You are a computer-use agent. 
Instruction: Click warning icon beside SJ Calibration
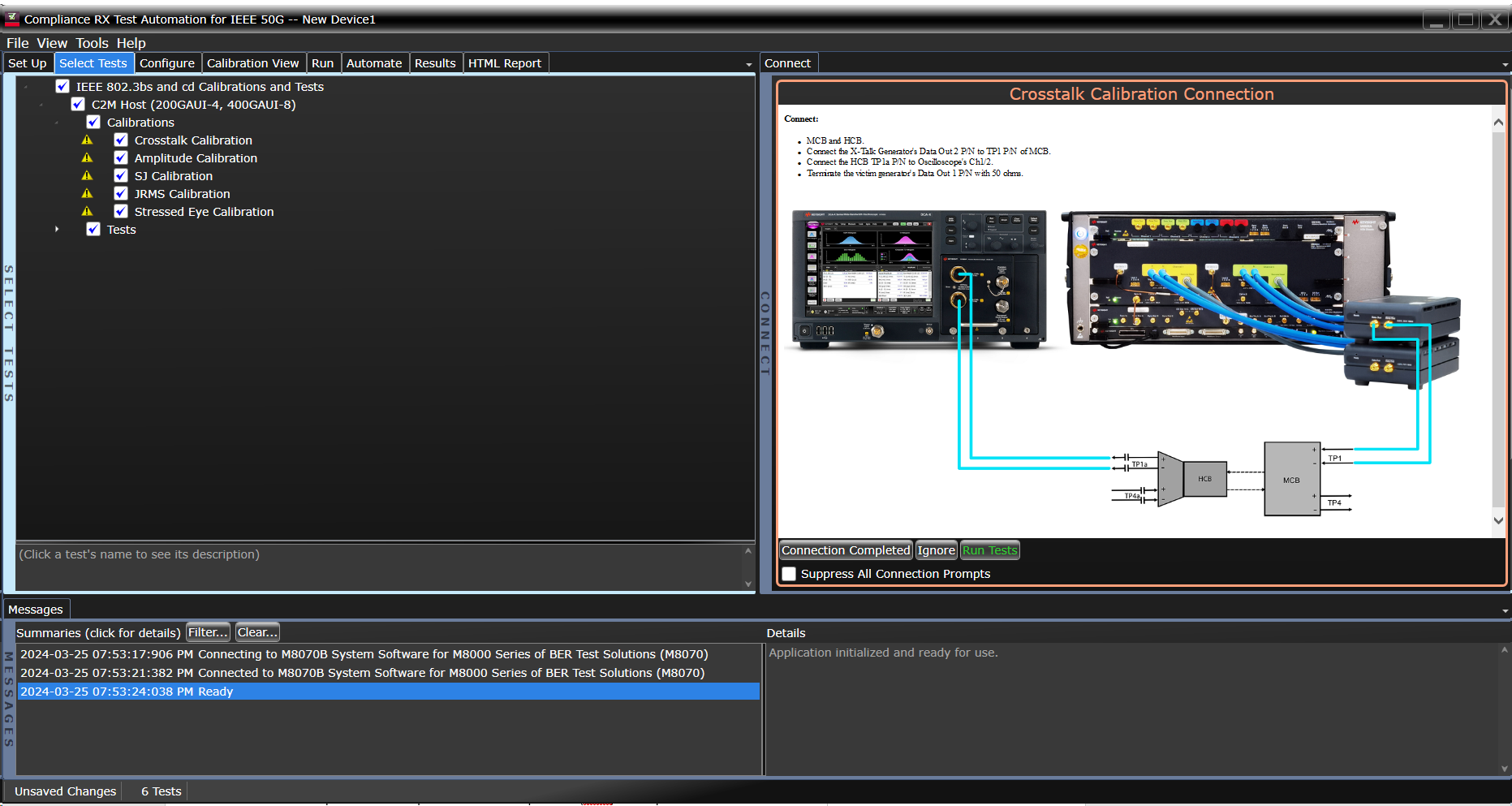(x=88, y=176)
